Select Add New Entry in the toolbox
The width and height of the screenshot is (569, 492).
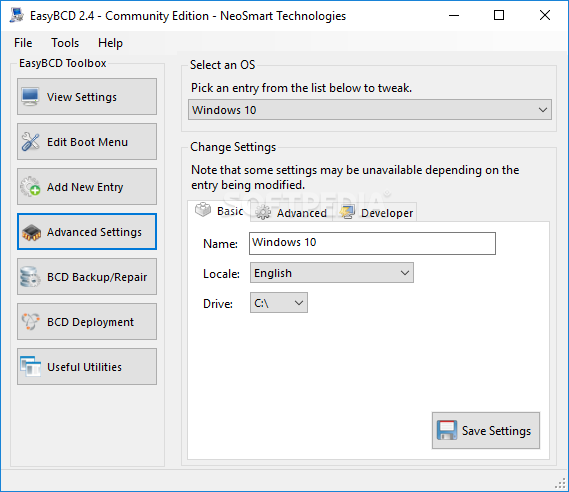pos(87,186)
